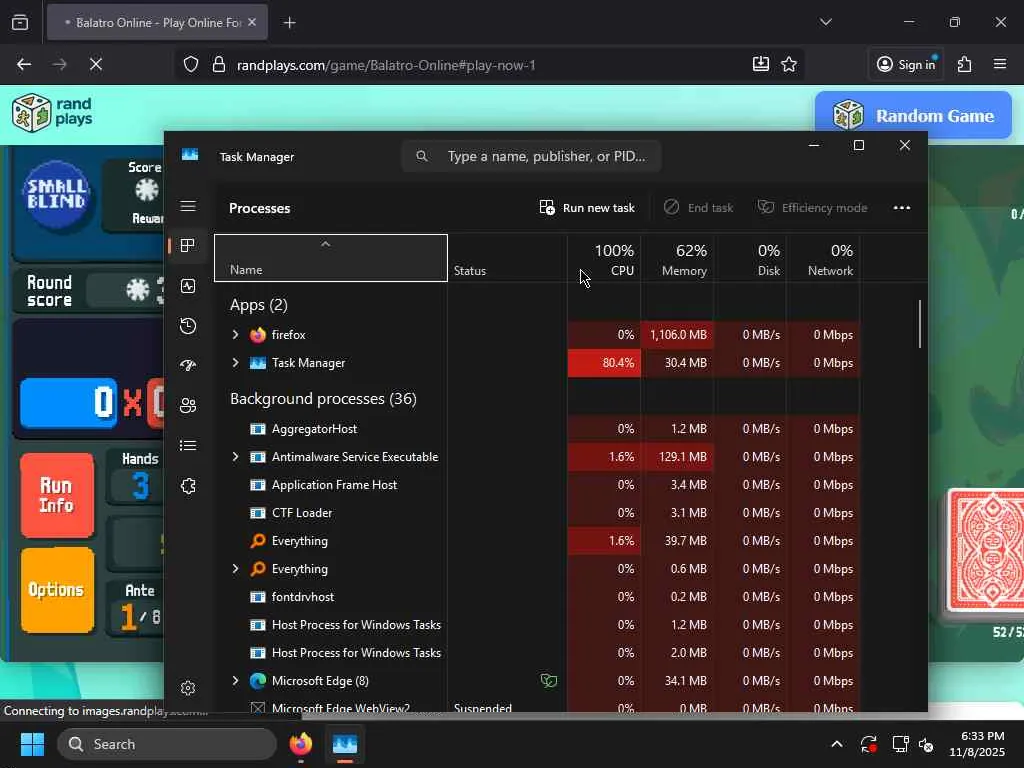The width and height of the screenshot is (1024, 768).
Task: Select the CTF Loader process row
Action: (537, 513)
